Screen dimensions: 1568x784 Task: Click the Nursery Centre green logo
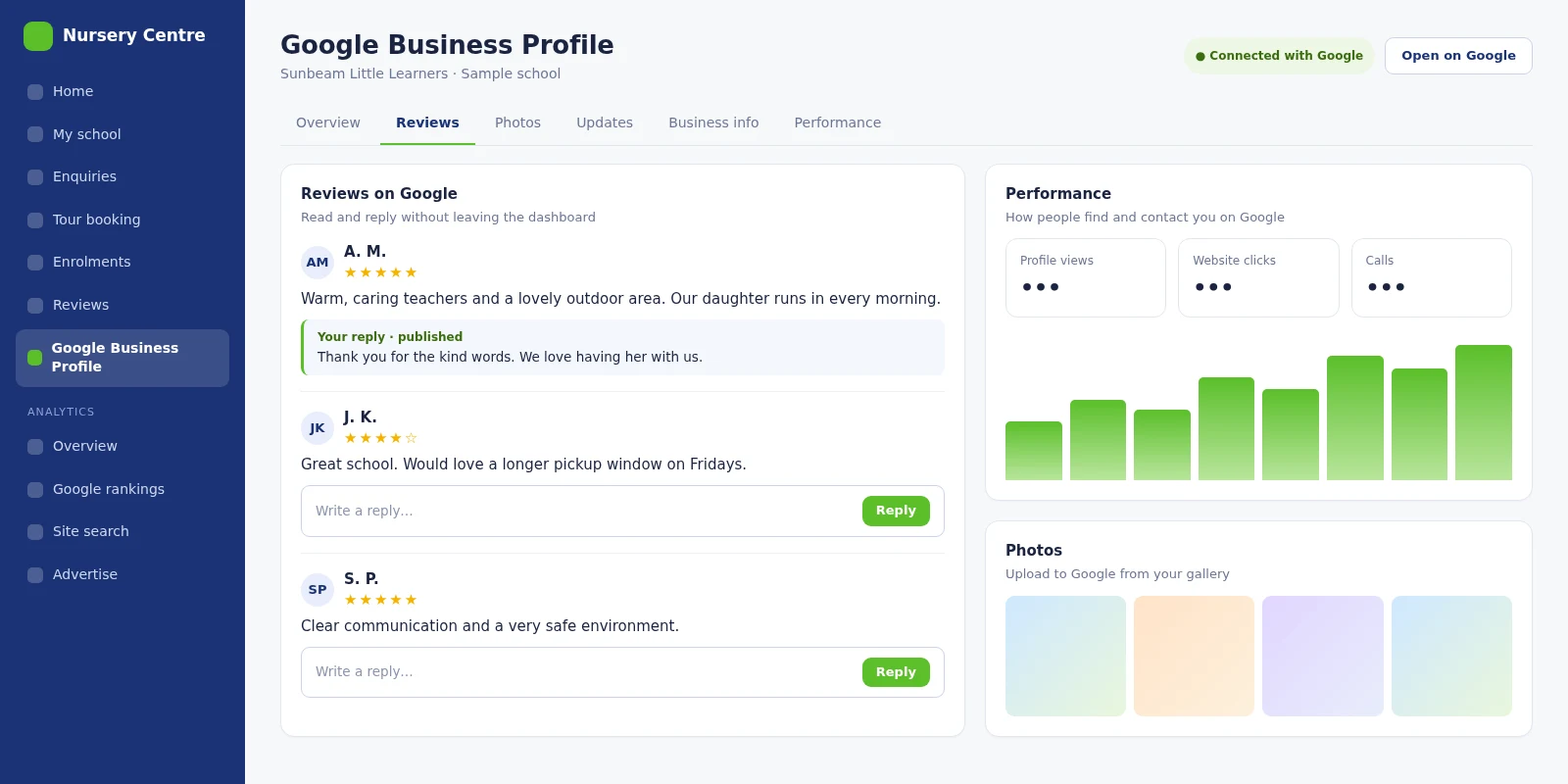(38, 36)
